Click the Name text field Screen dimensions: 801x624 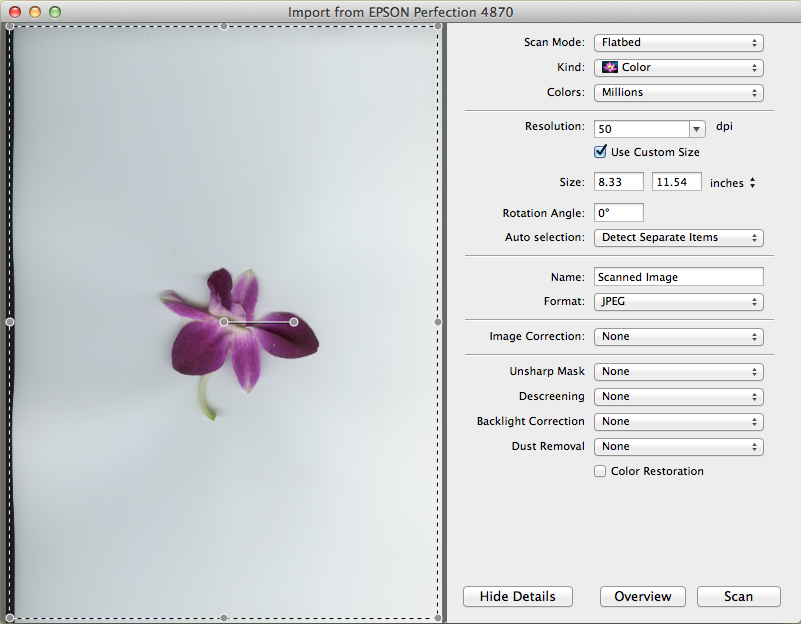point(678,277)
